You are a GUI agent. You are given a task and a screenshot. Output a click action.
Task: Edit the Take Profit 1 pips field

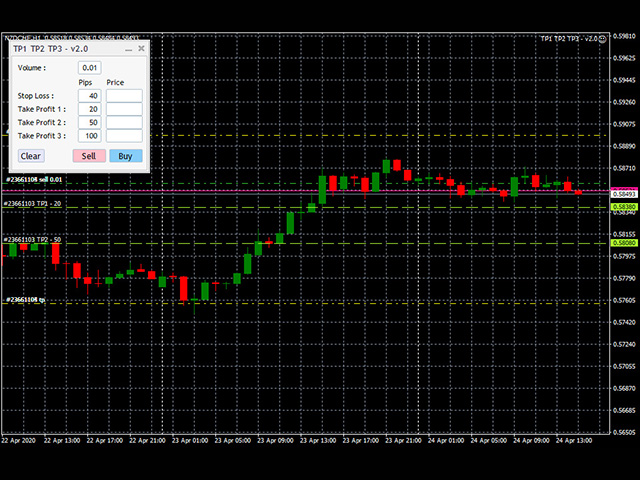(89, 109)
